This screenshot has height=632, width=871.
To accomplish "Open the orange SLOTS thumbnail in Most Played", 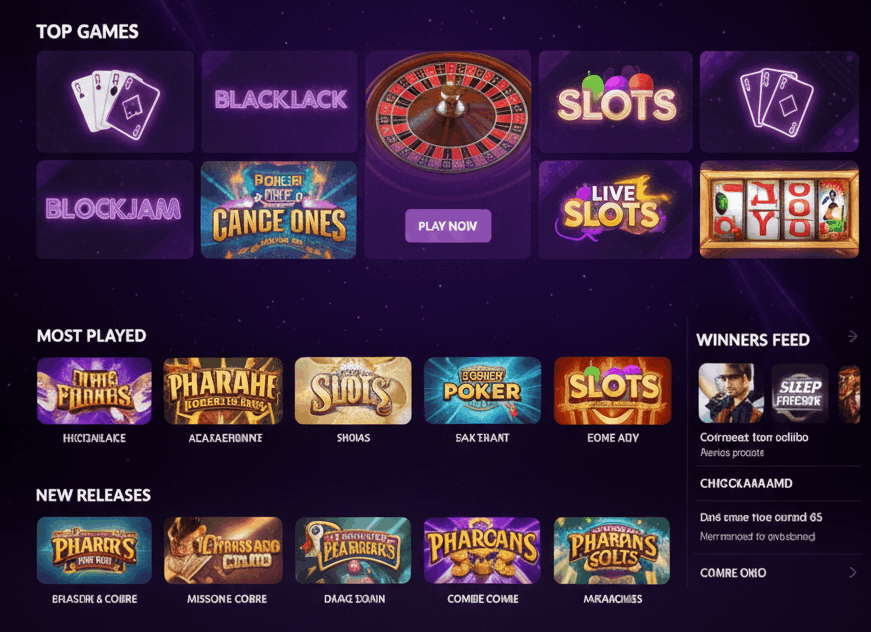I will (613, 390).
